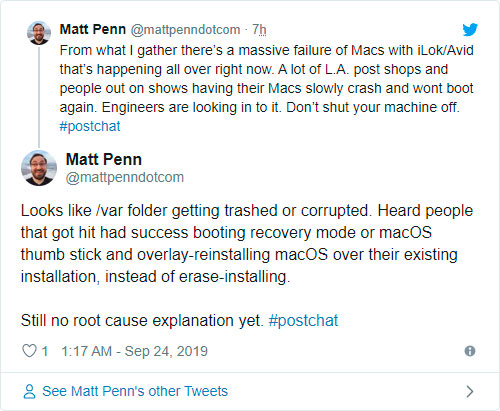Viewport: 500px width, 411px height.
Task: Click the like count number 1
Action: (x=45, y=351)
